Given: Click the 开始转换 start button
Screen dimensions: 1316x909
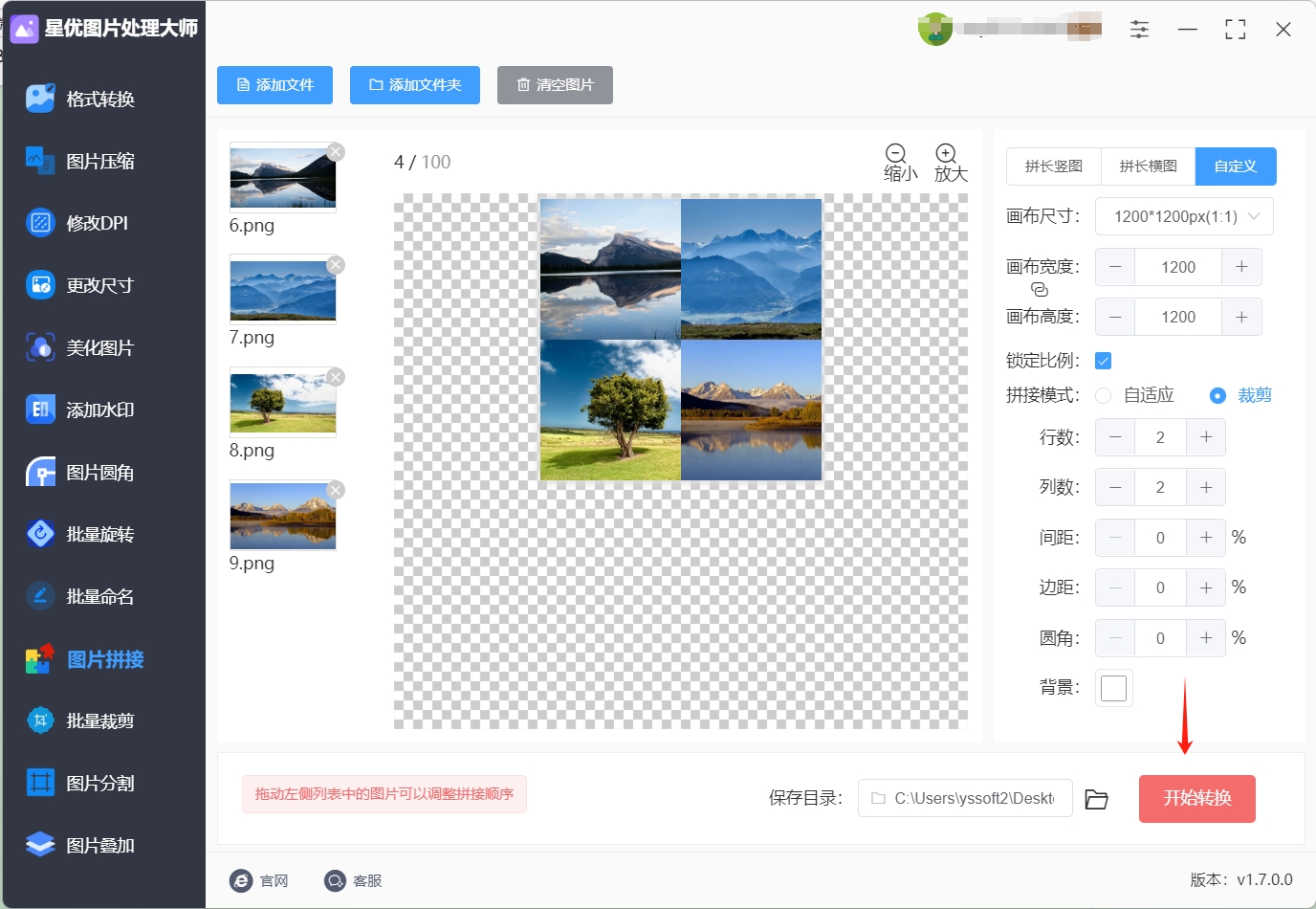Looking at the screenshot, I should [x=1197, y=798].
